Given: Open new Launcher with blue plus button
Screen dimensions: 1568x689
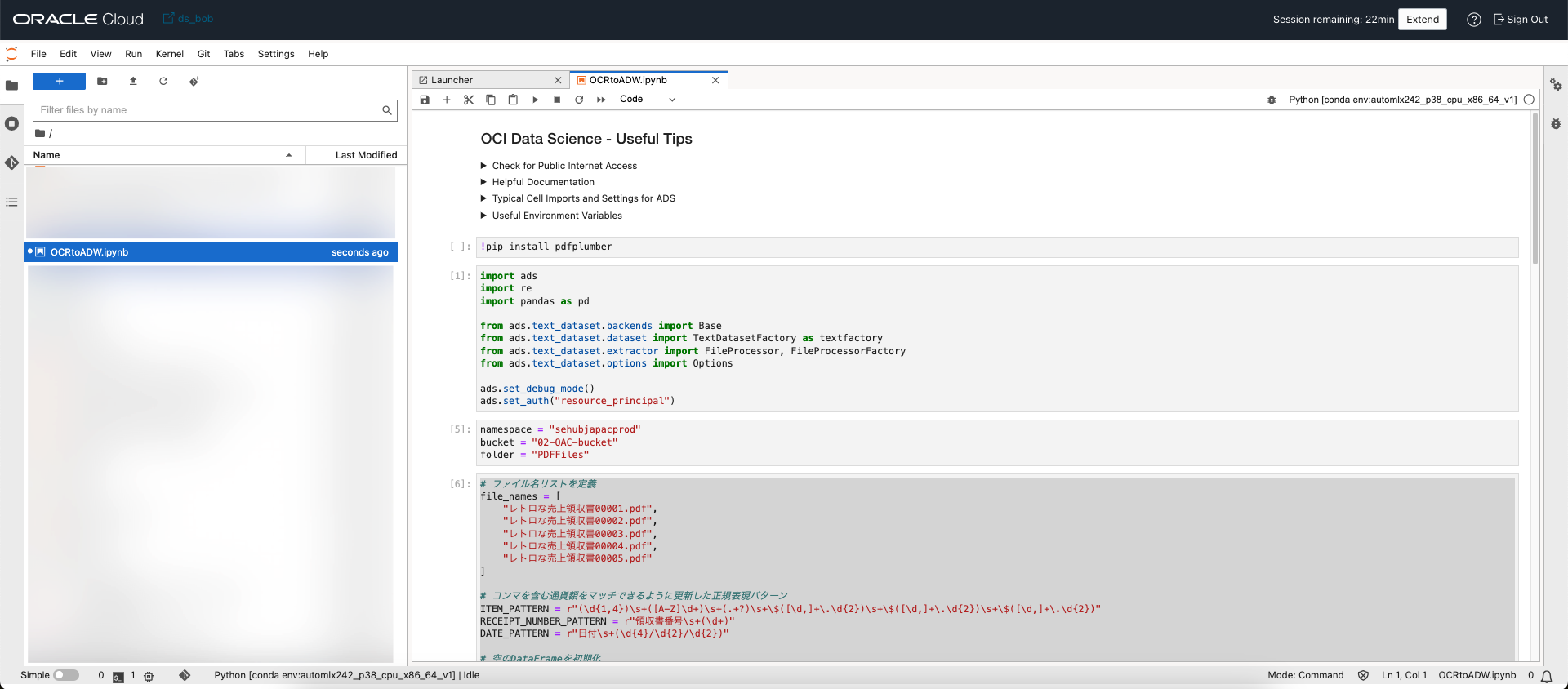Looking at the screenshot, I should tap(59, 81).
